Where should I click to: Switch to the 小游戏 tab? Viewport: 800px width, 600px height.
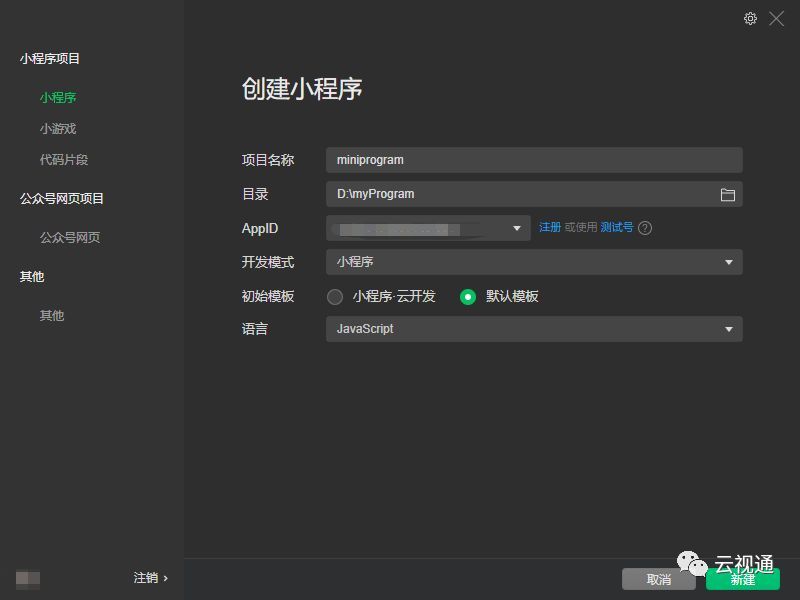coord(57,128)
